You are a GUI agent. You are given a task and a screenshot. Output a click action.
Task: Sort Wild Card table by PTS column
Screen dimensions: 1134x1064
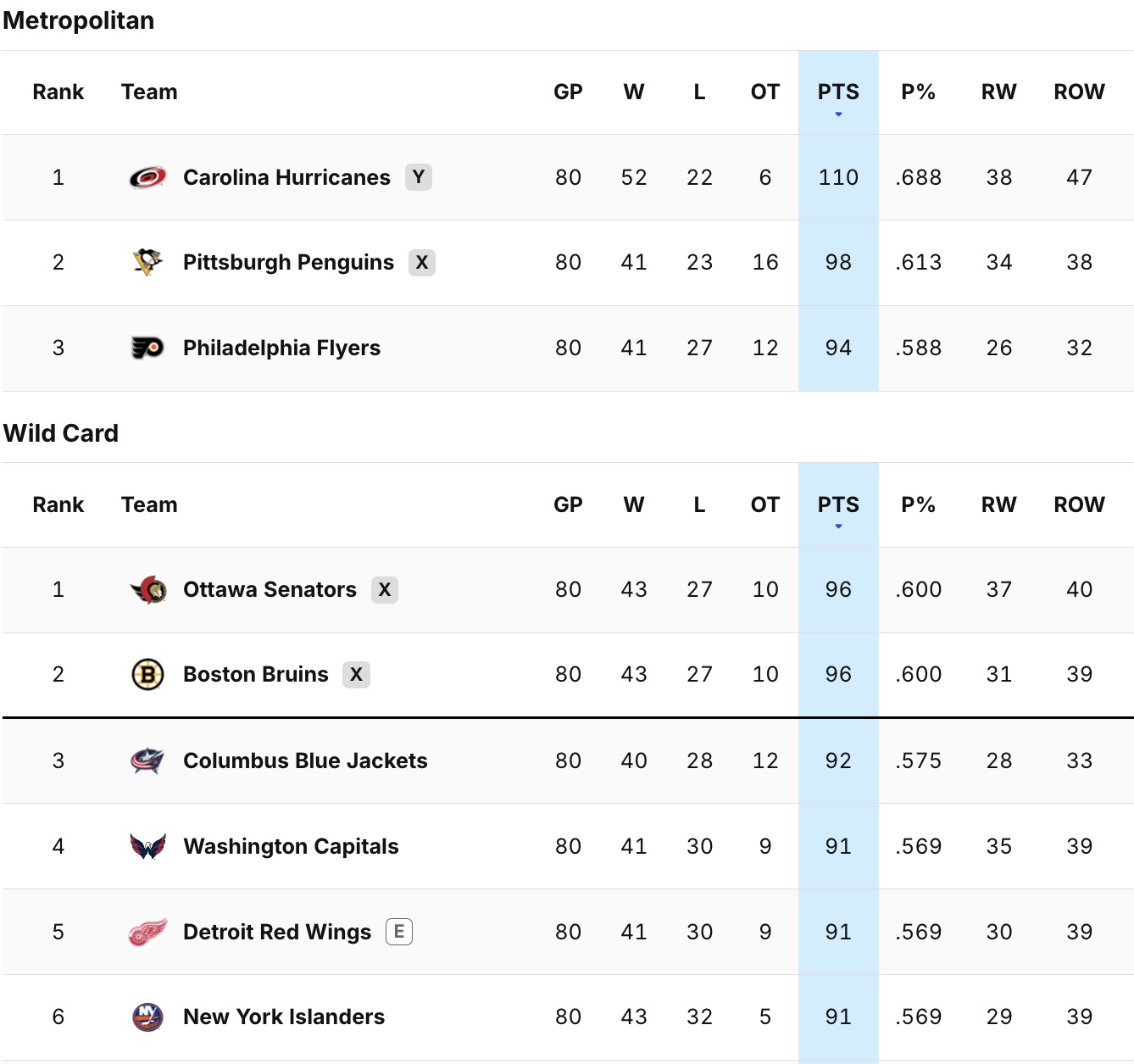point(837,504)
